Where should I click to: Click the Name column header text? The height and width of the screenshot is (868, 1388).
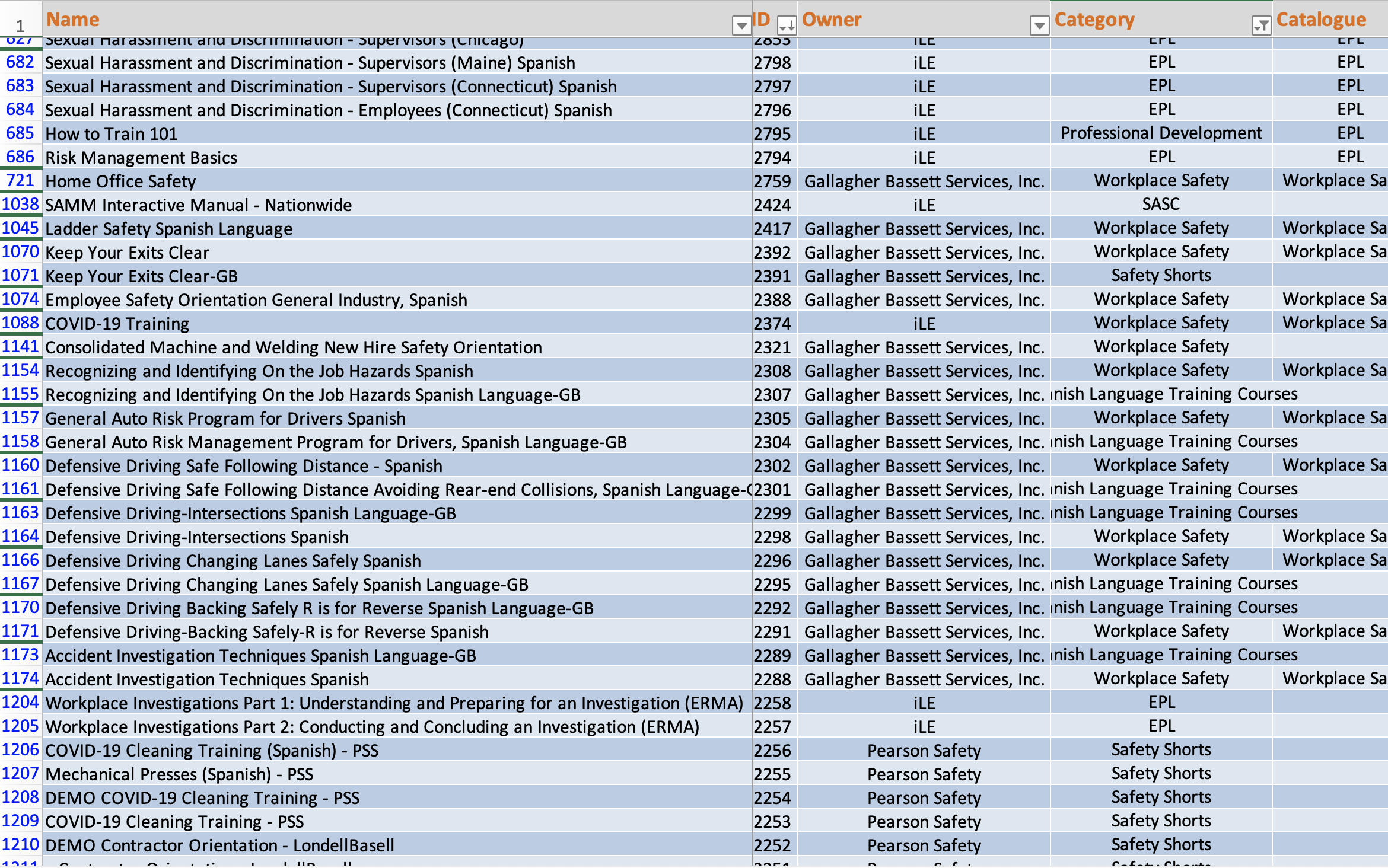click(x=73, y=20)
